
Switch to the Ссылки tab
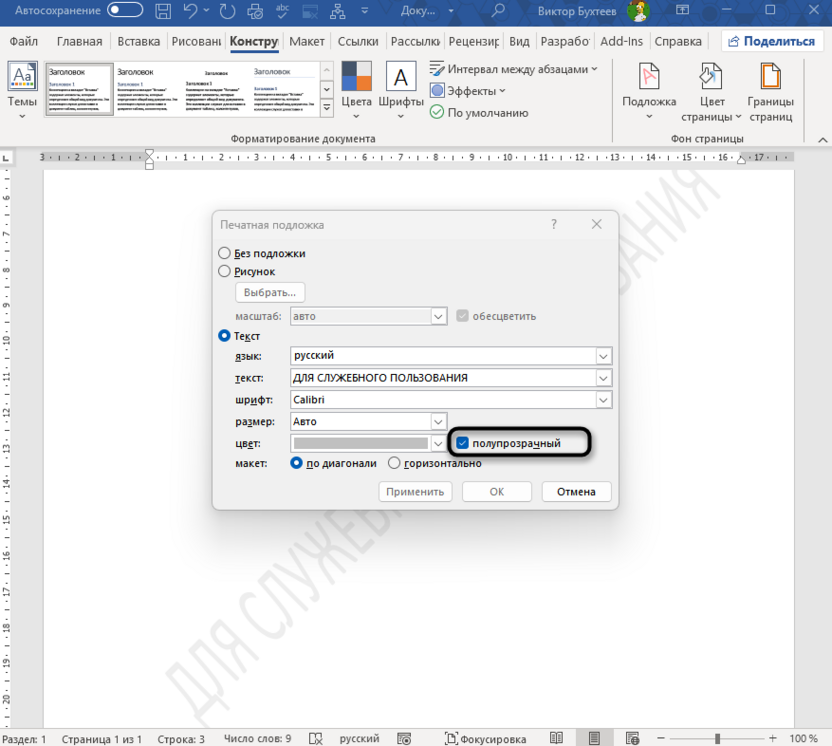click(x=358, y=41)
